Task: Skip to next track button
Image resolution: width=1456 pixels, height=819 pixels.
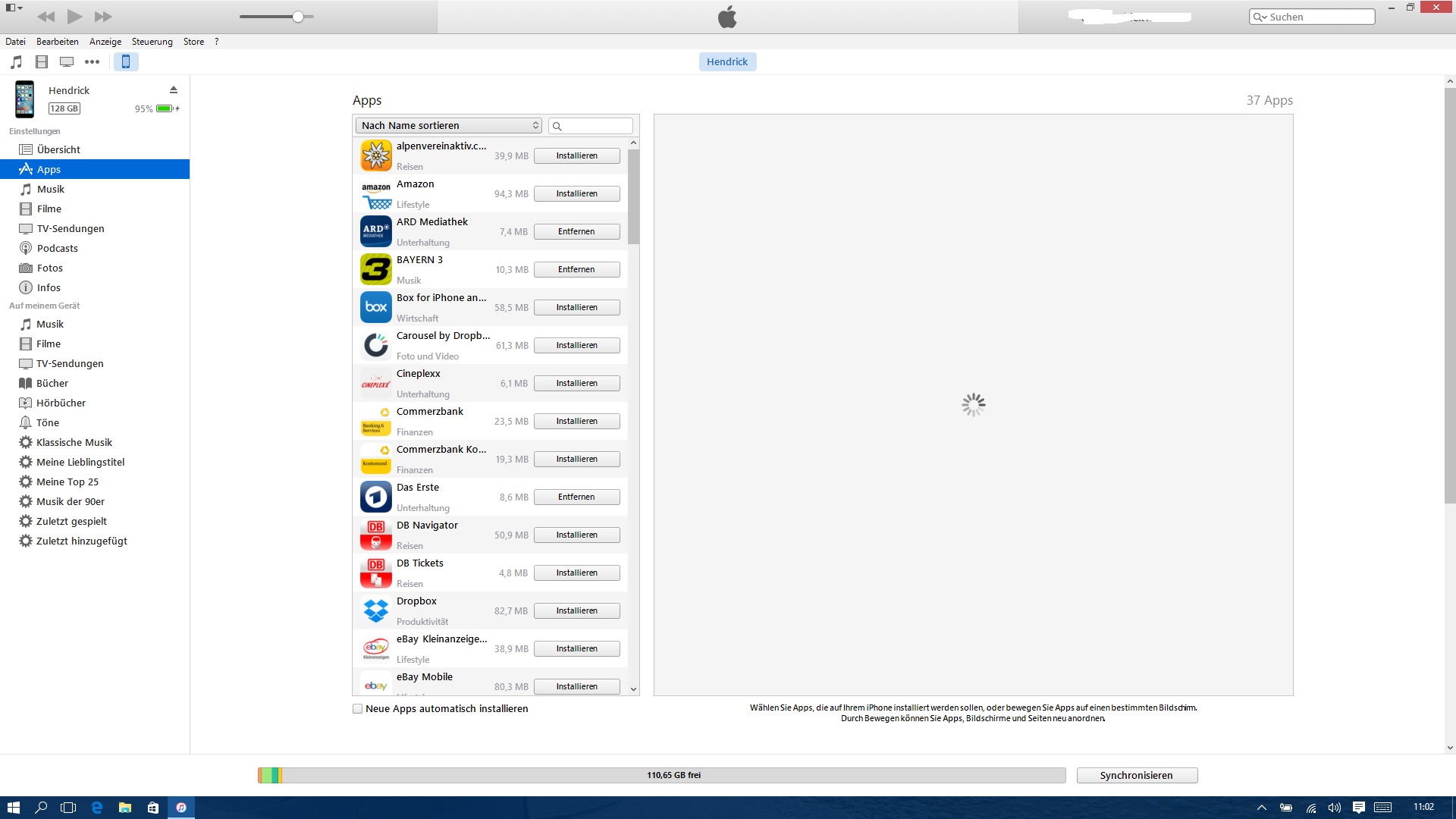Action: [103, 16]
